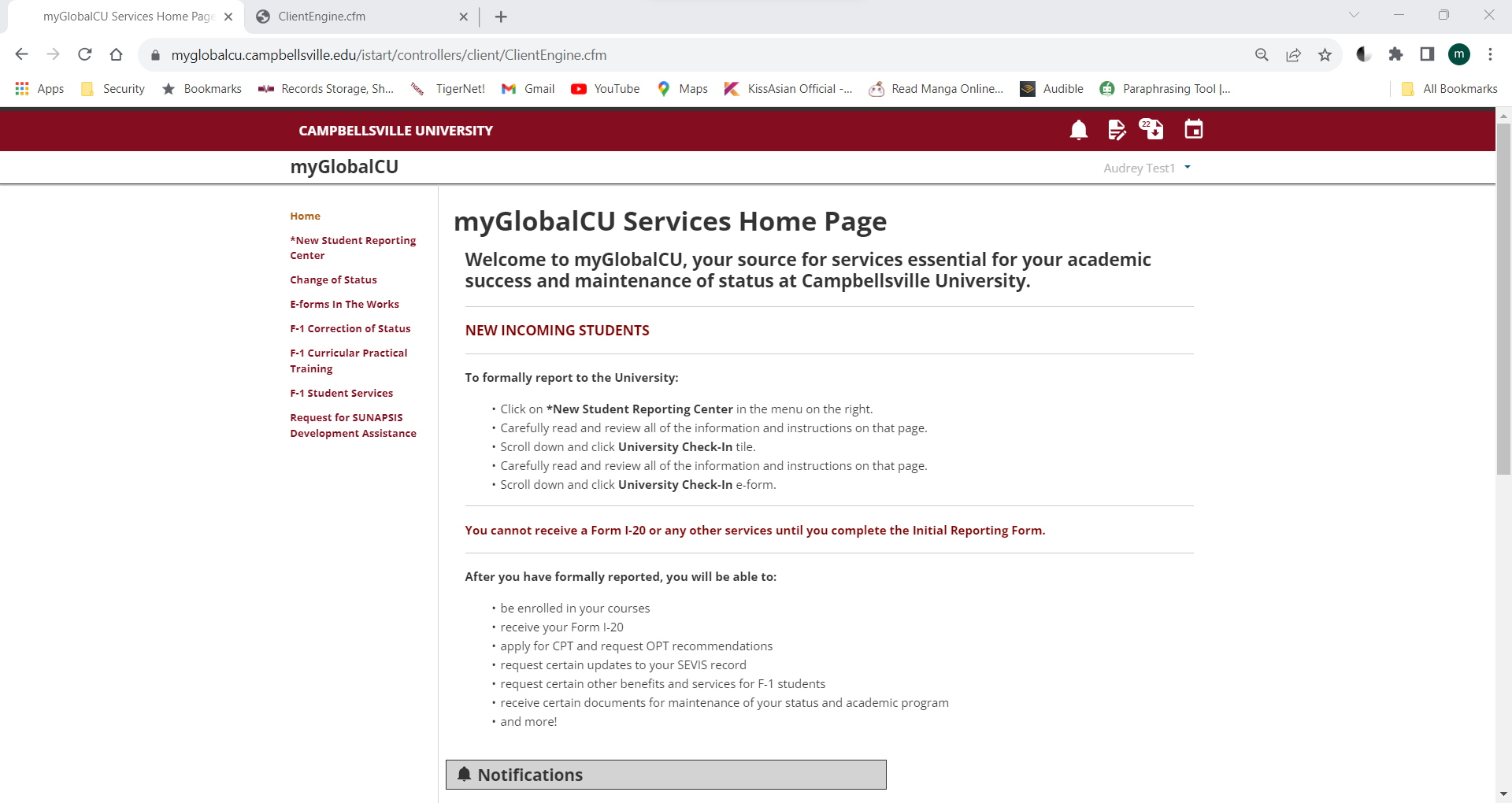Image resolution: width=1512 pixels, height=803 pixels.
Task: Click the e-form edit document icon in header
Action: [x=1117, y=130]
